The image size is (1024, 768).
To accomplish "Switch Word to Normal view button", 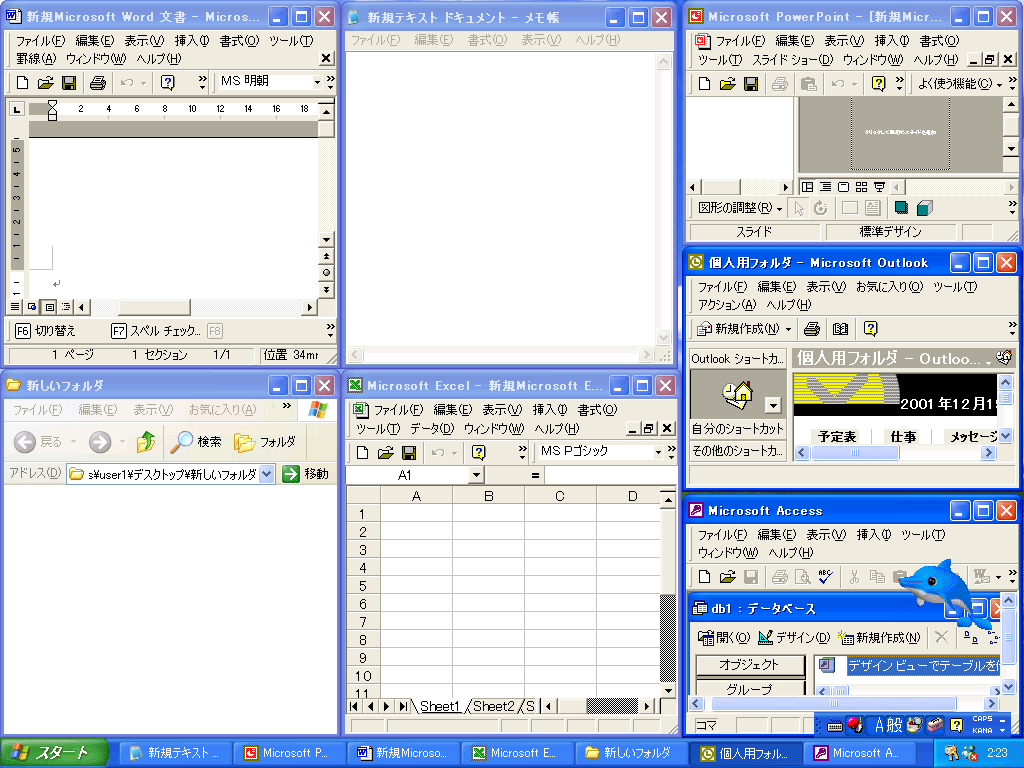I will 15,307.
